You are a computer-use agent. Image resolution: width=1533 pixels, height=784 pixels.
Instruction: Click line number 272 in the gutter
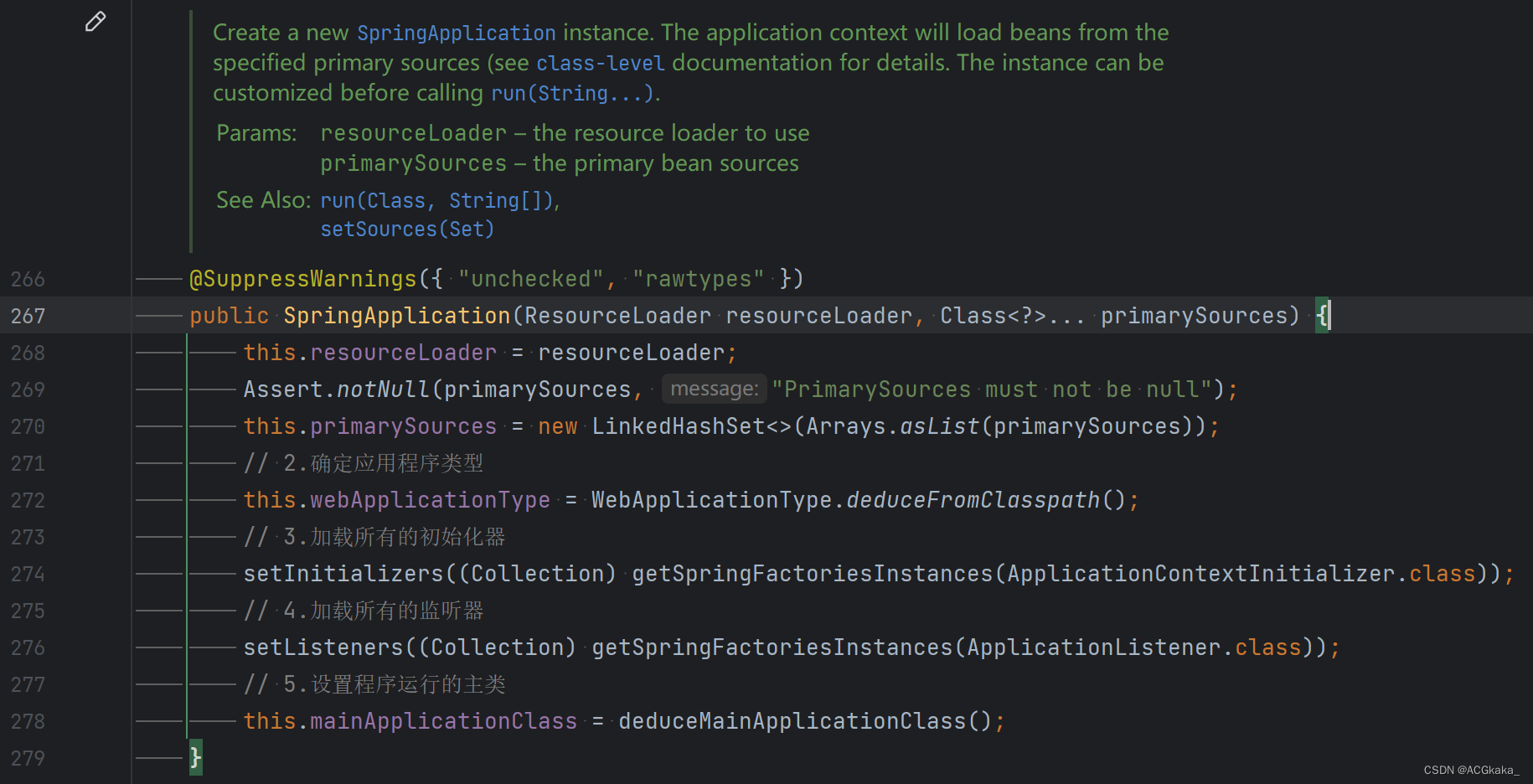[28, 500]
